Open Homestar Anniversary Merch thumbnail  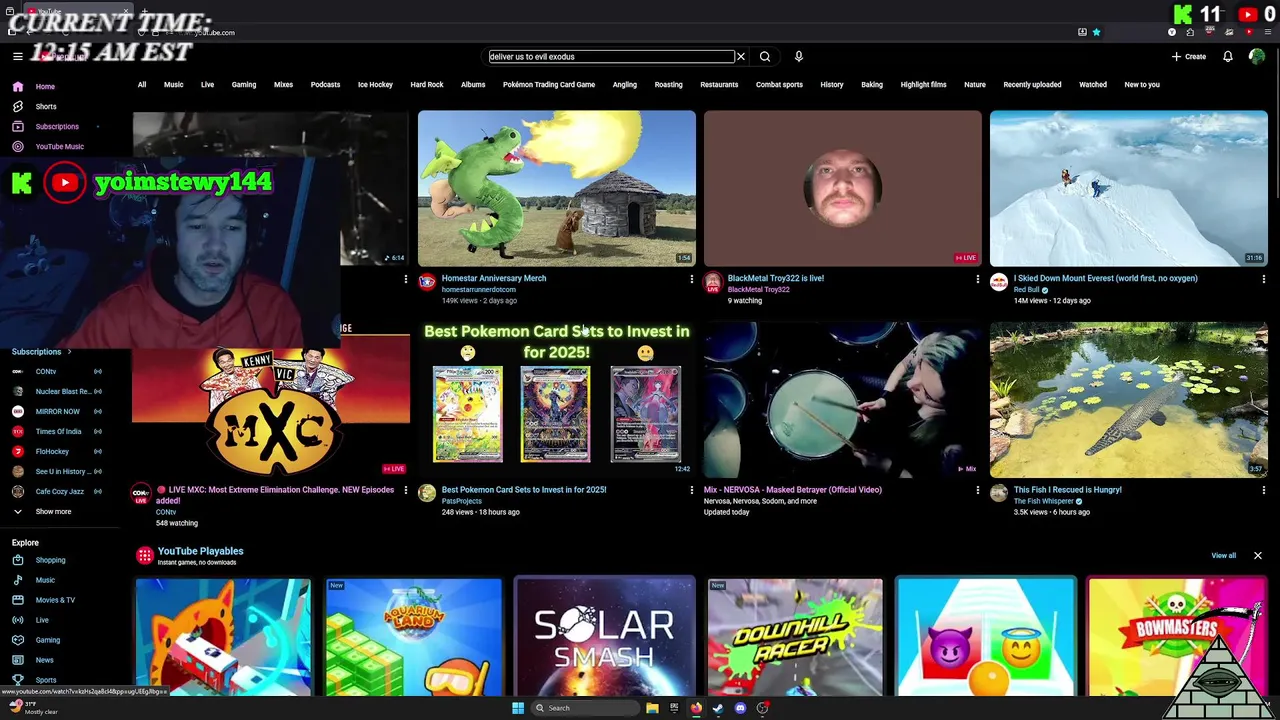point(557,188)
